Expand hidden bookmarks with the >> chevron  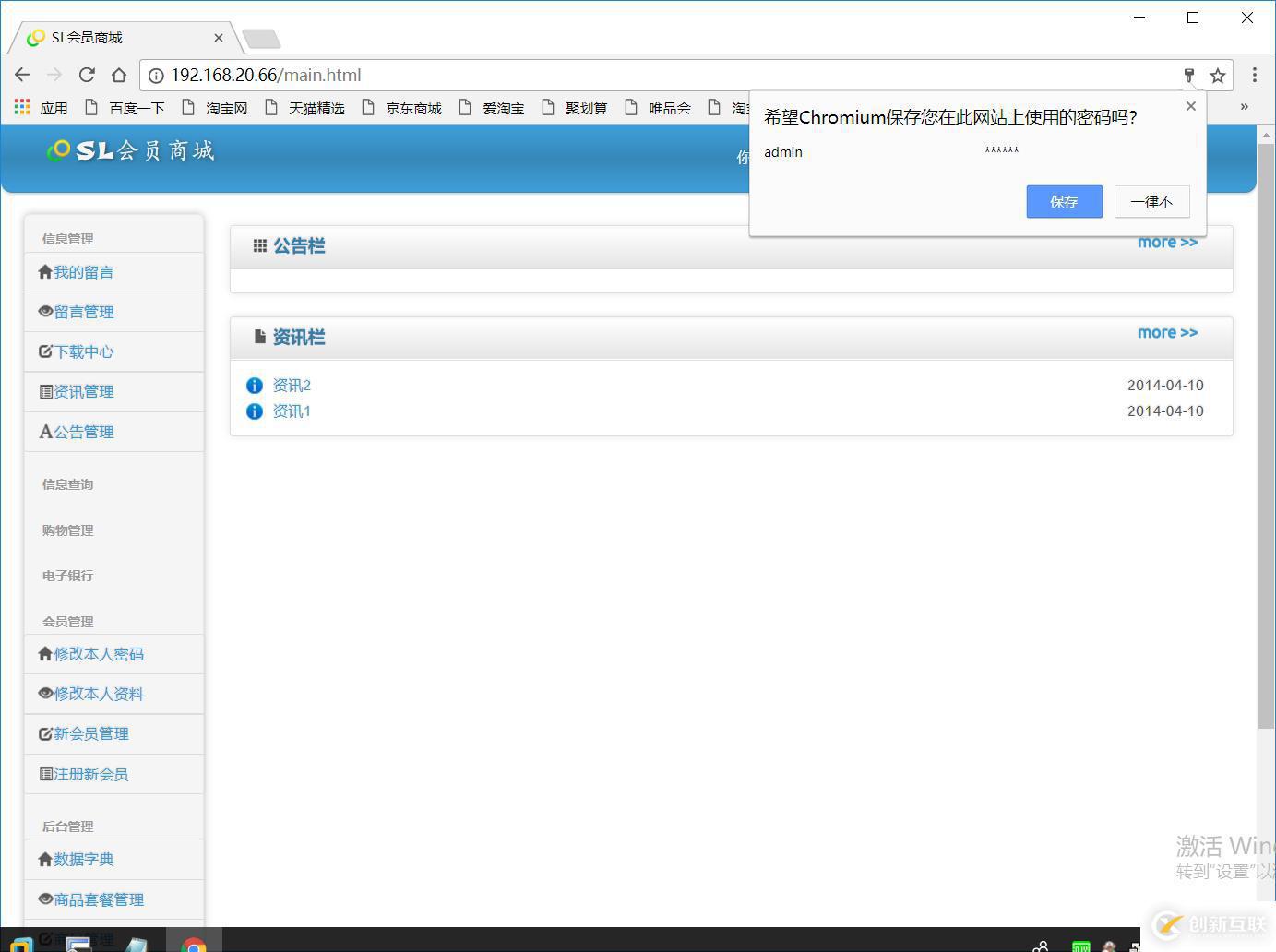[1244, 107]
